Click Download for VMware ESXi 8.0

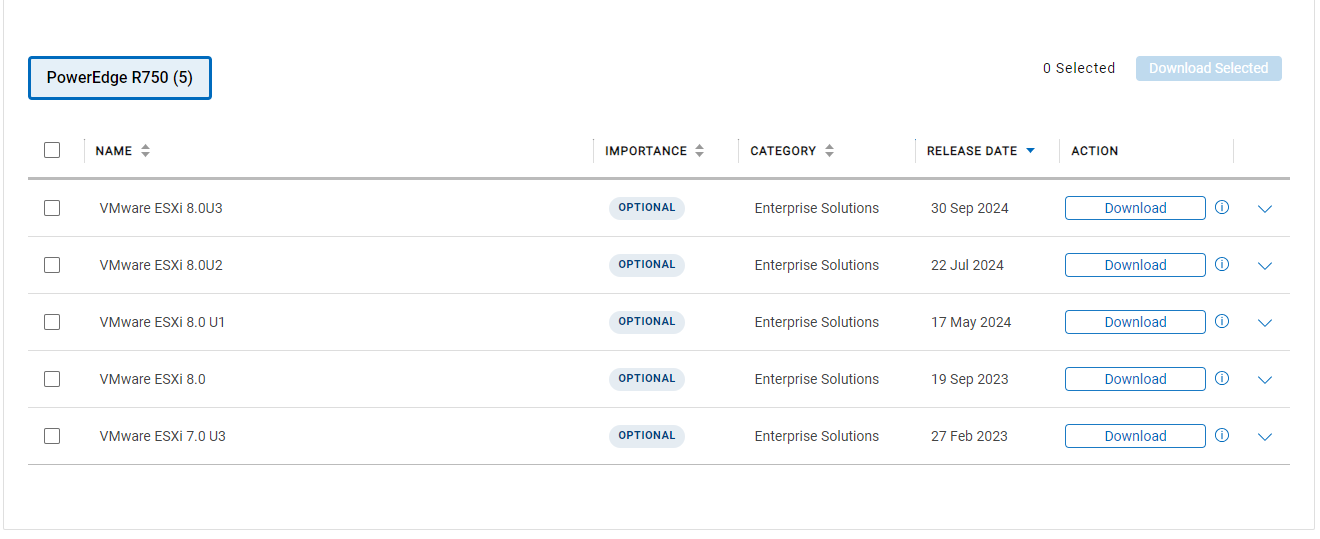pyautogui.click(x=1135, y=379)
